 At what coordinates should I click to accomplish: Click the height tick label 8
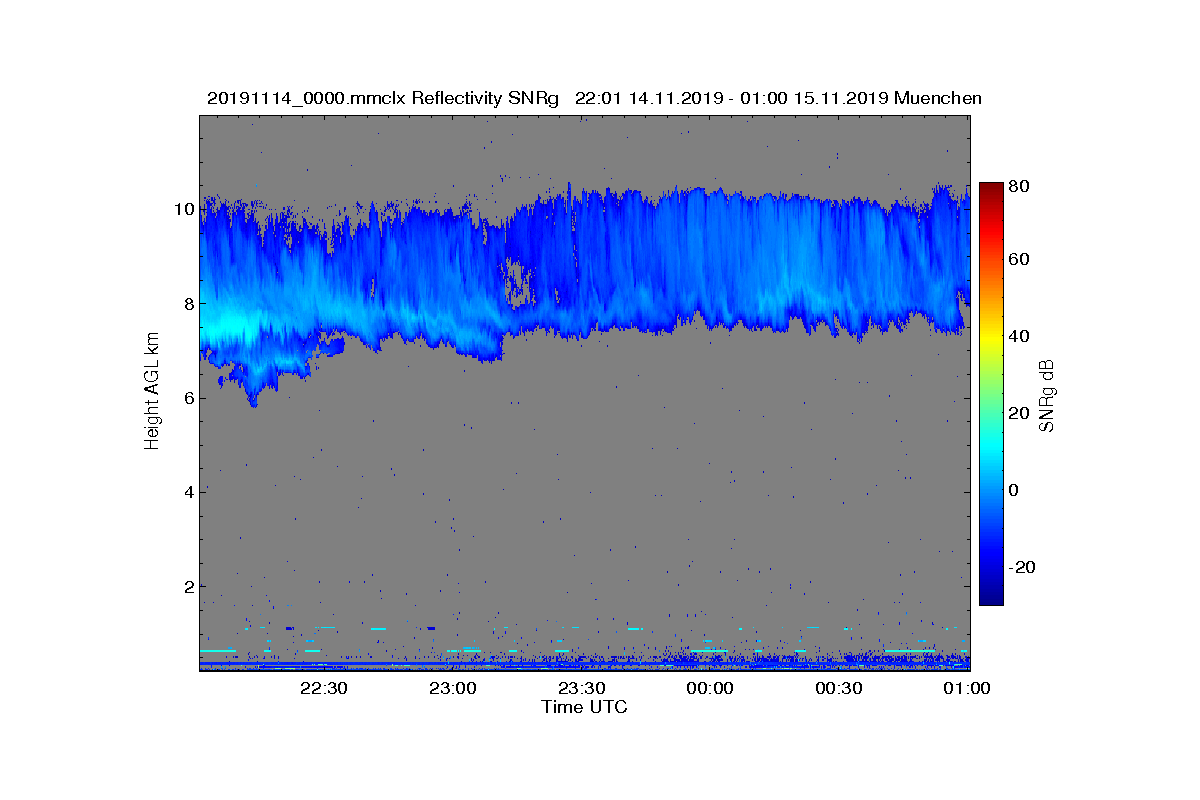tap(187, 303)
